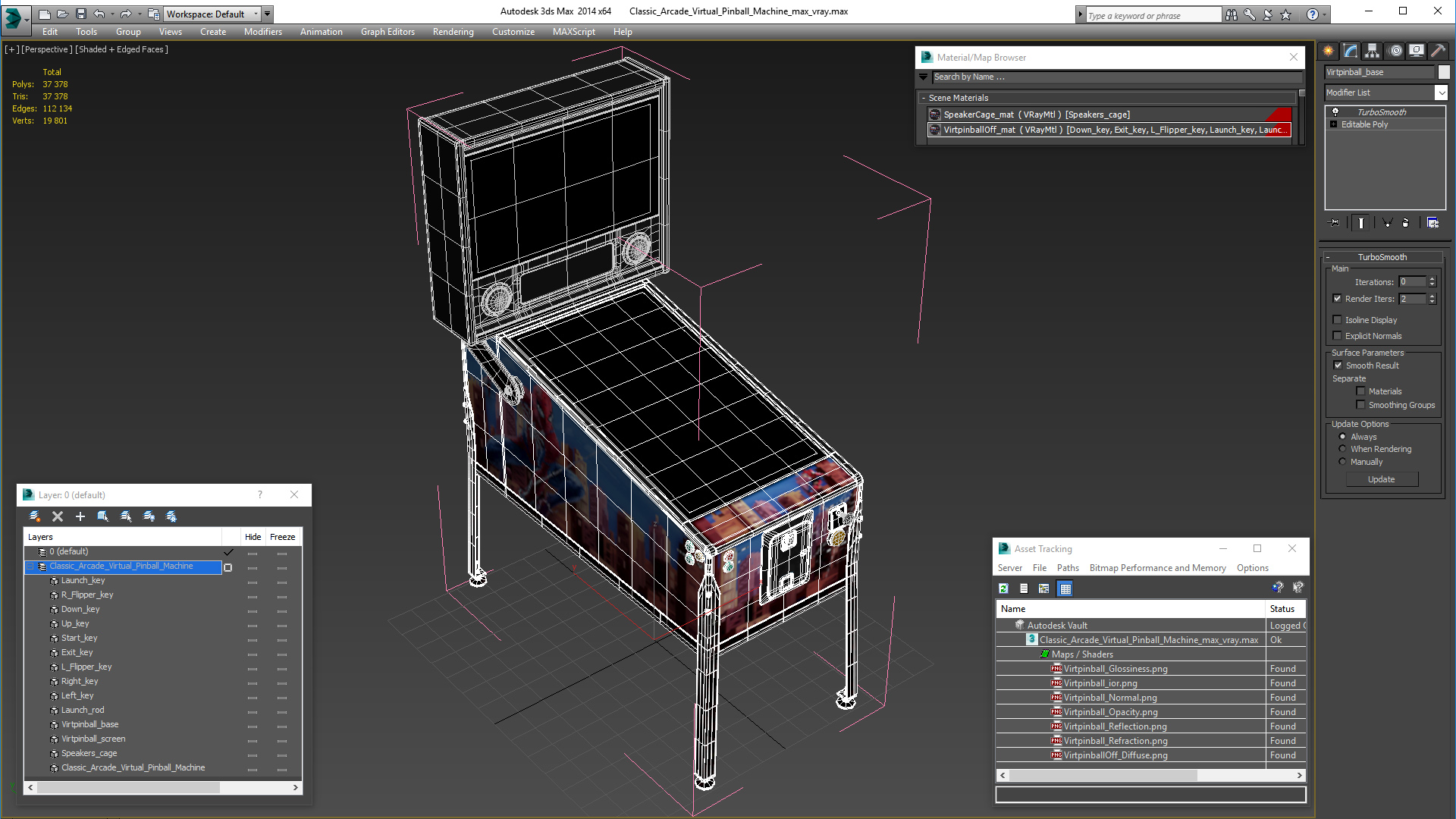Image resolution: width=1456 pixels, height=819 pixels.
Task: Click the TurboSmooth modifier icon
Action: click(x=1335, y=111)
